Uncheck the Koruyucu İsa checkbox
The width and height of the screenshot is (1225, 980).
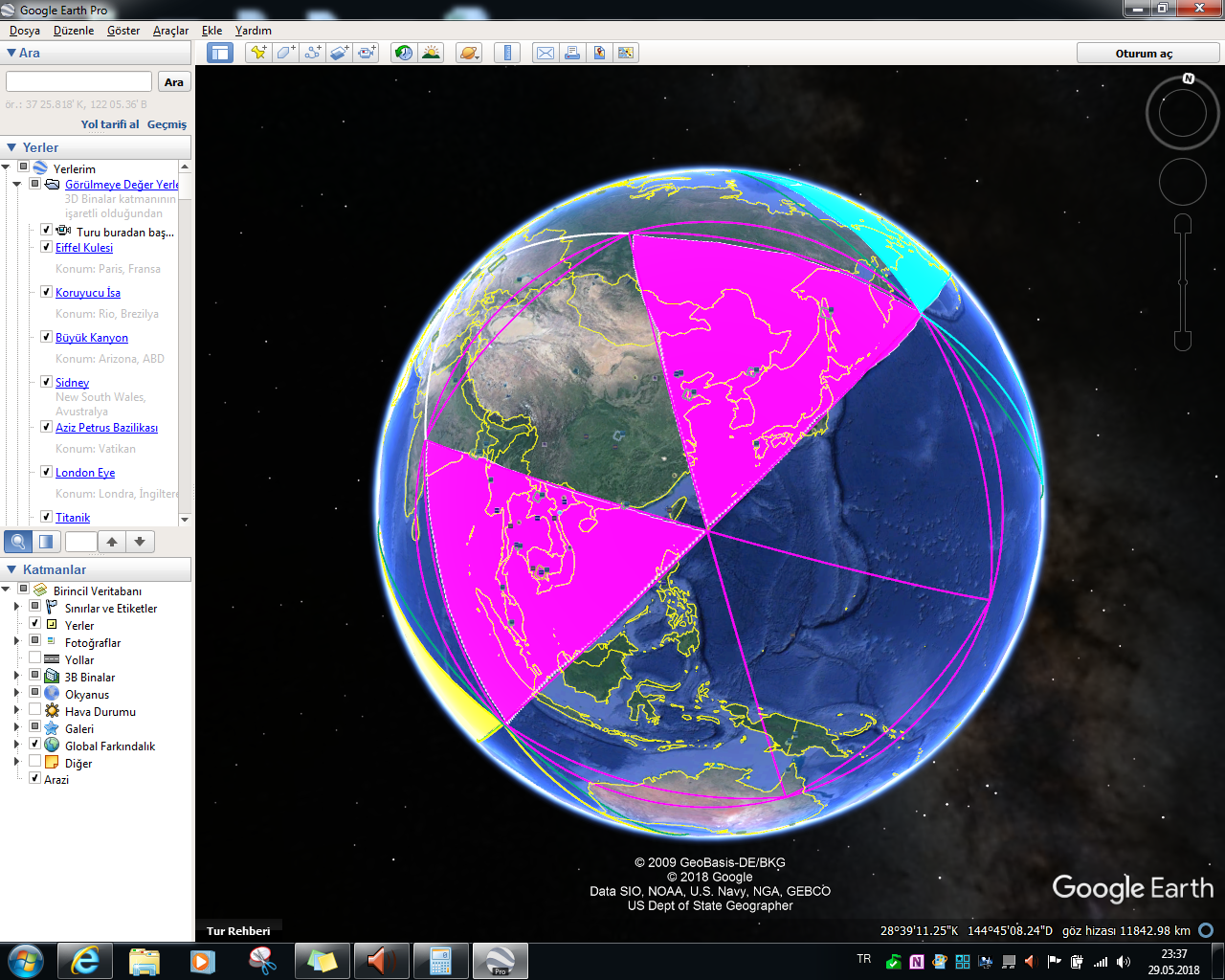[x=46, y=292]
